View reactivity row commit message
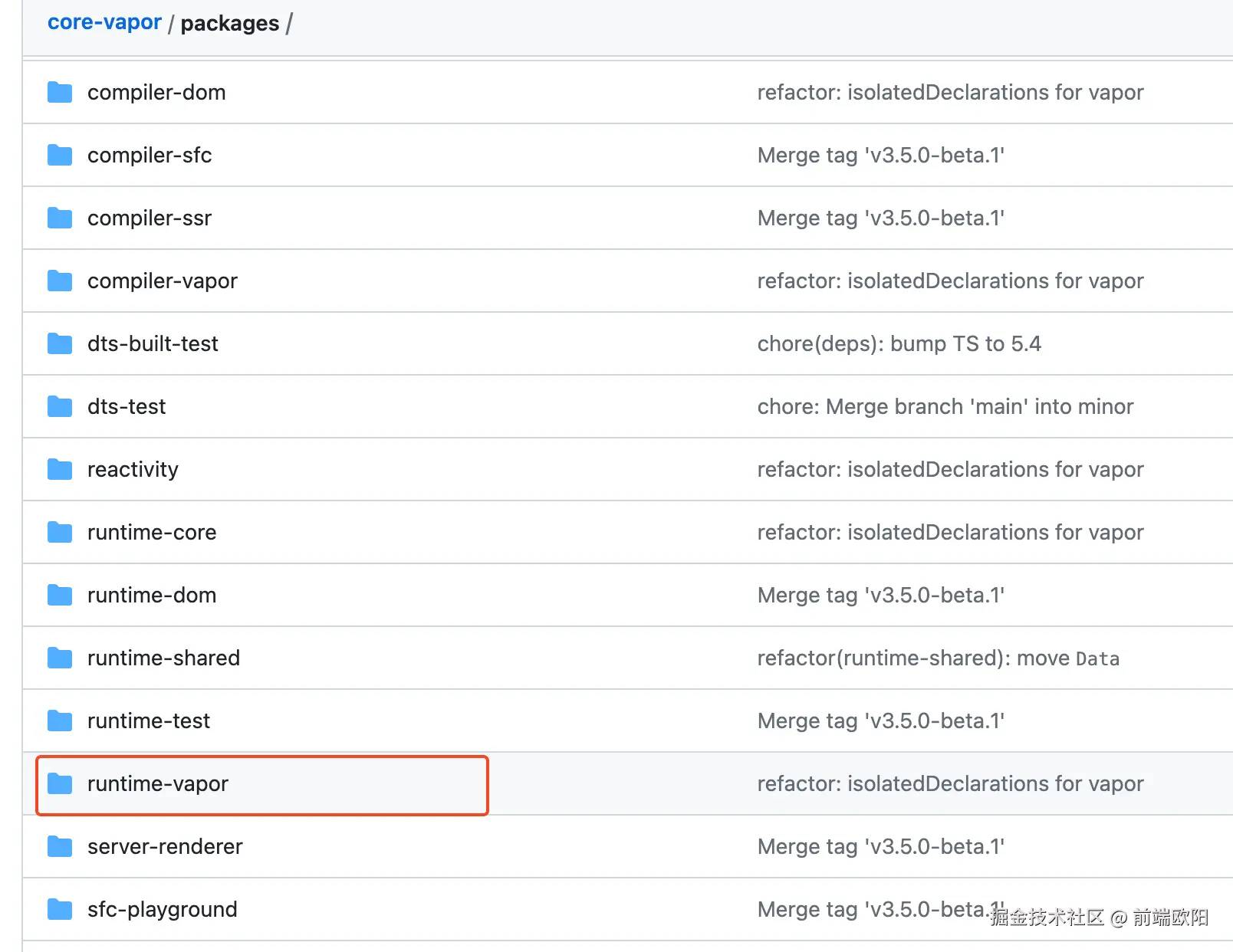 click(950, 470)
